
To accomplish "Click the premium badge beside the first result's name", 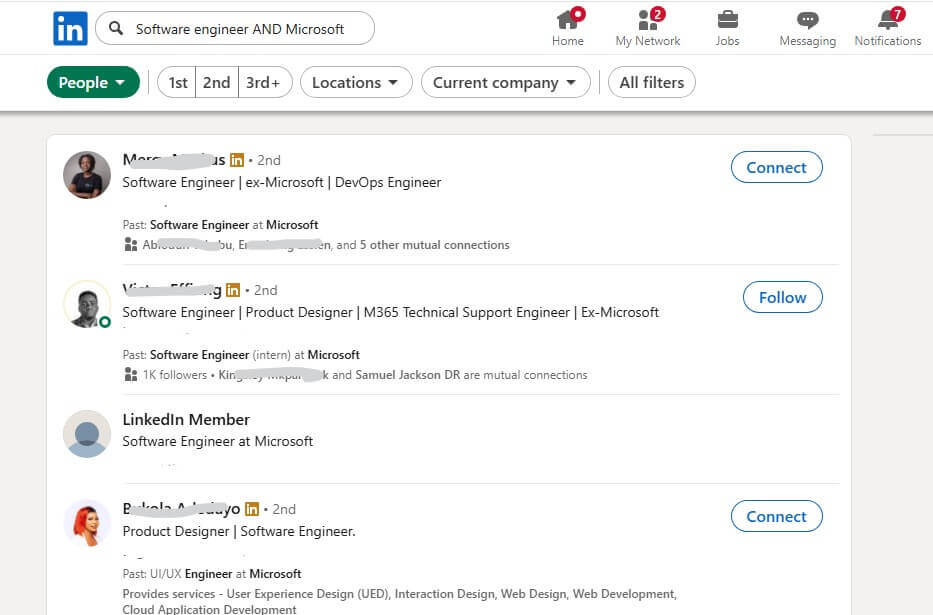I will (237, 160).
